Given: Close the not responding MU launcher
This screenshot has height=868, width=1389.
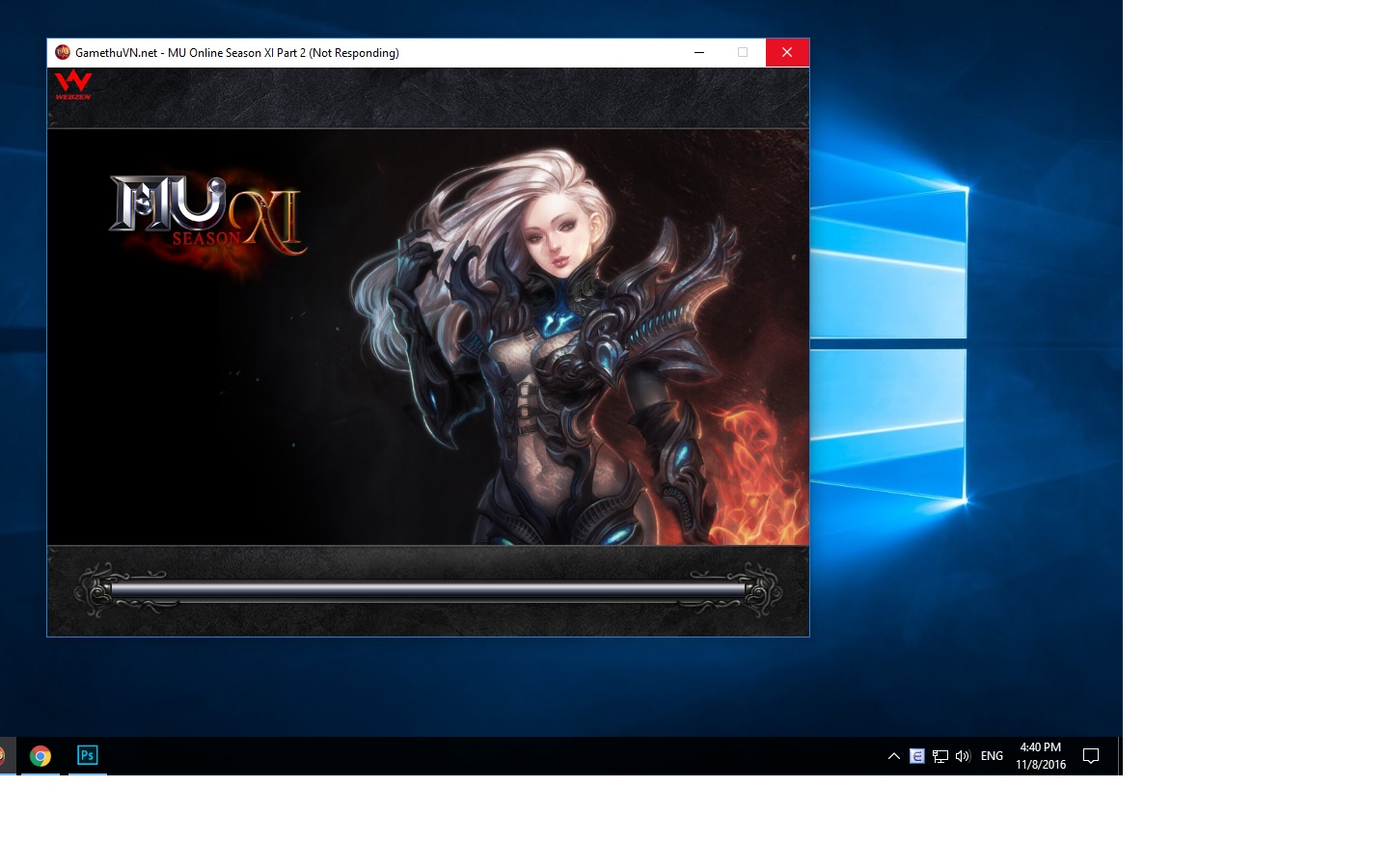Looking at the screenshot, I should point(787,53).
